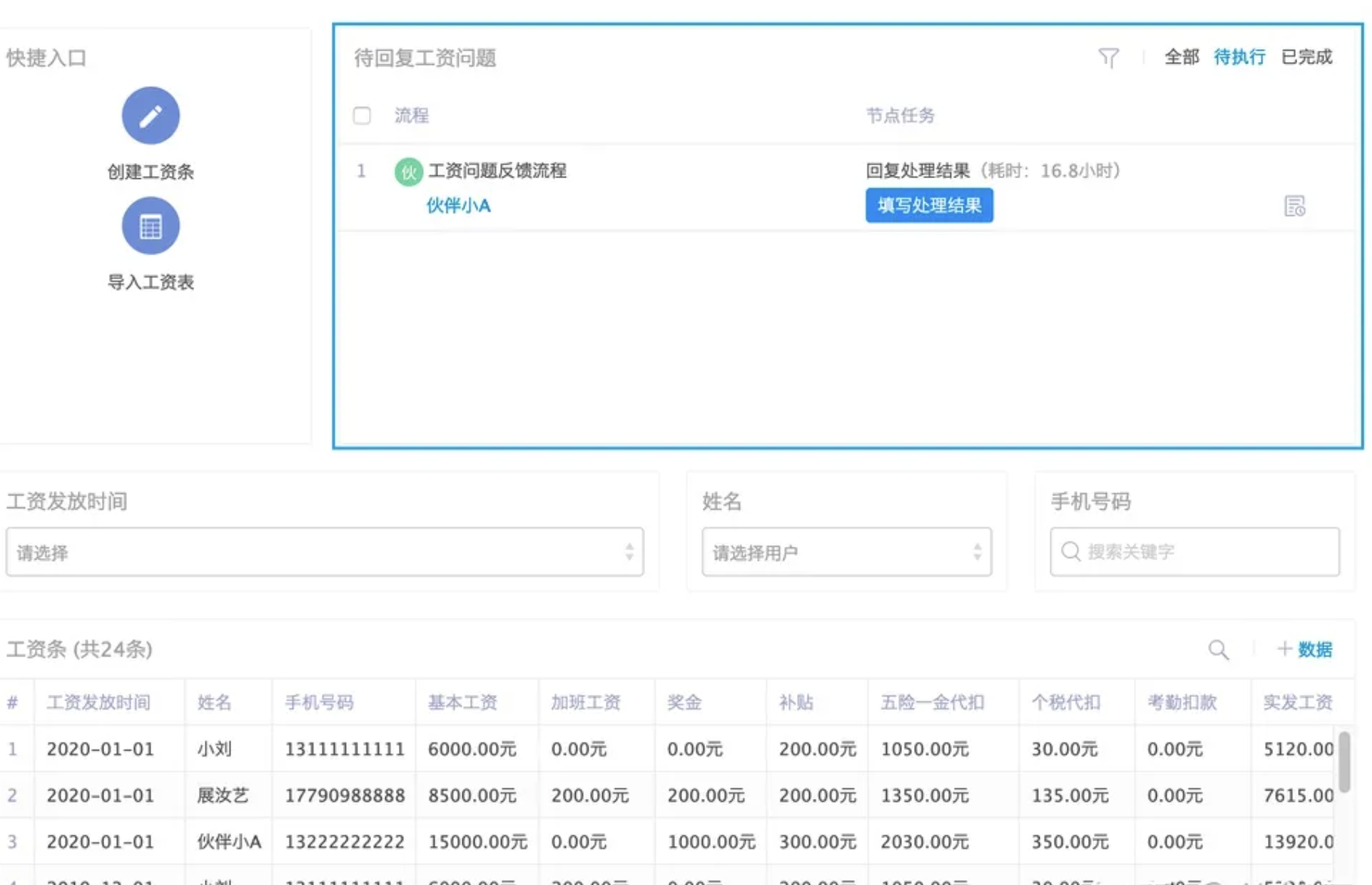
Task: Switch to the 已完成 tab
Action: pyautogui.click(x=1306, y=57)
